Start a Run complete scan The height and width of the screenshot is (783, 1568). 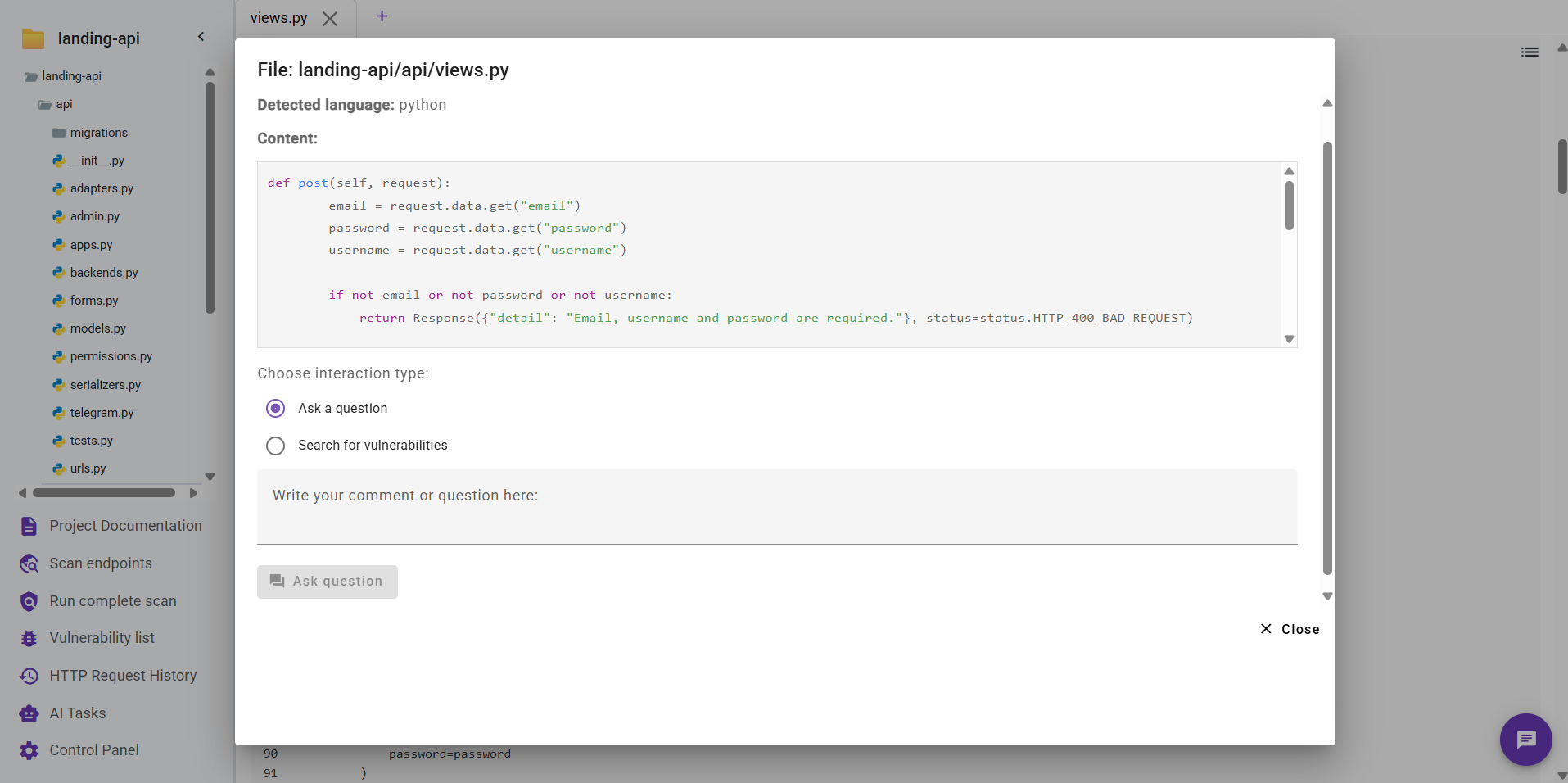tap(112, 600)
